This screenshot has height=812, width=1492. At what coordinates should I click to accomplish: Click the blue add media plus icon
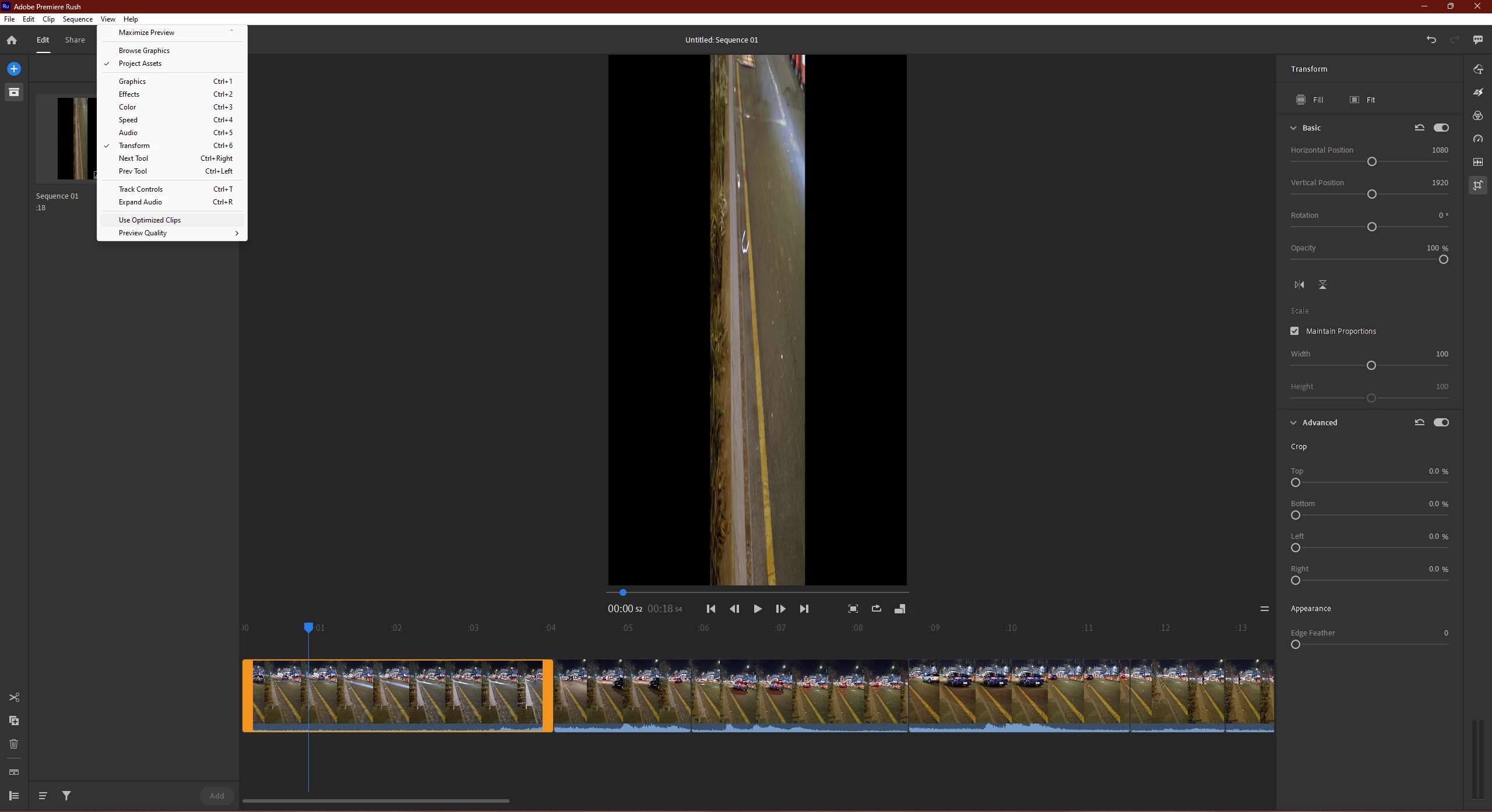click(14, 69)
